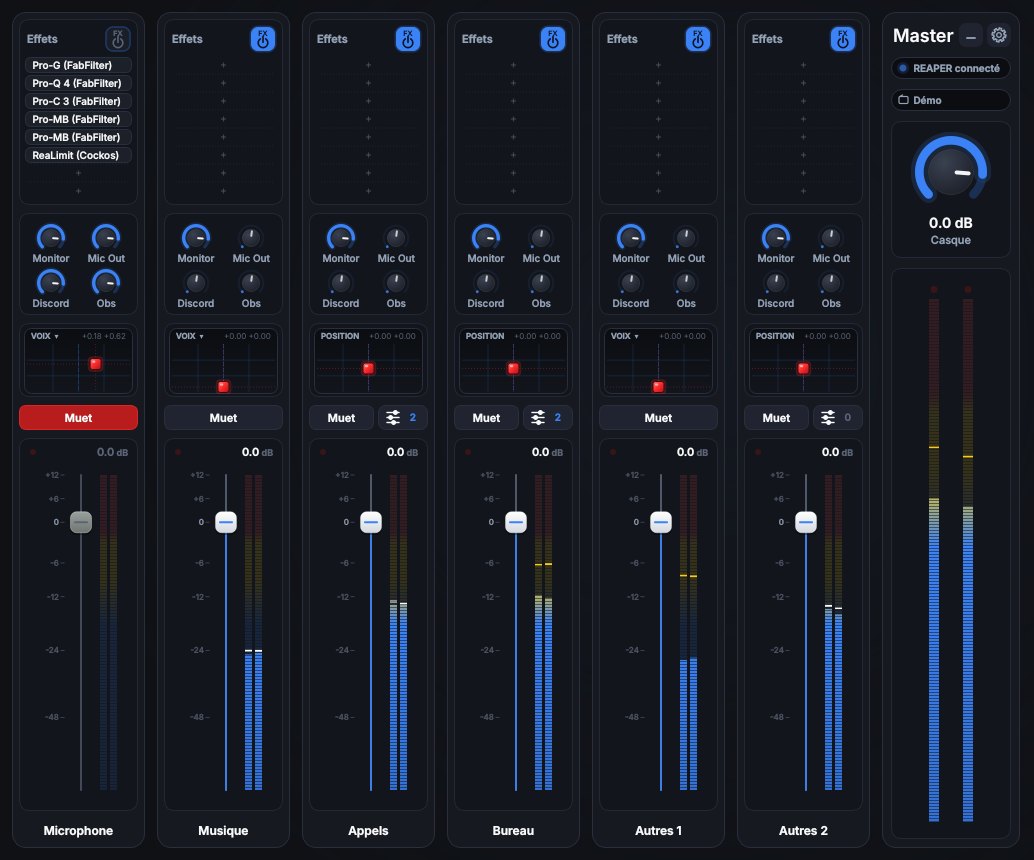The width and height of the screenshot is (1034, 860).
Task: Click Appels Monitor send knob
Action: pos(341,237)
